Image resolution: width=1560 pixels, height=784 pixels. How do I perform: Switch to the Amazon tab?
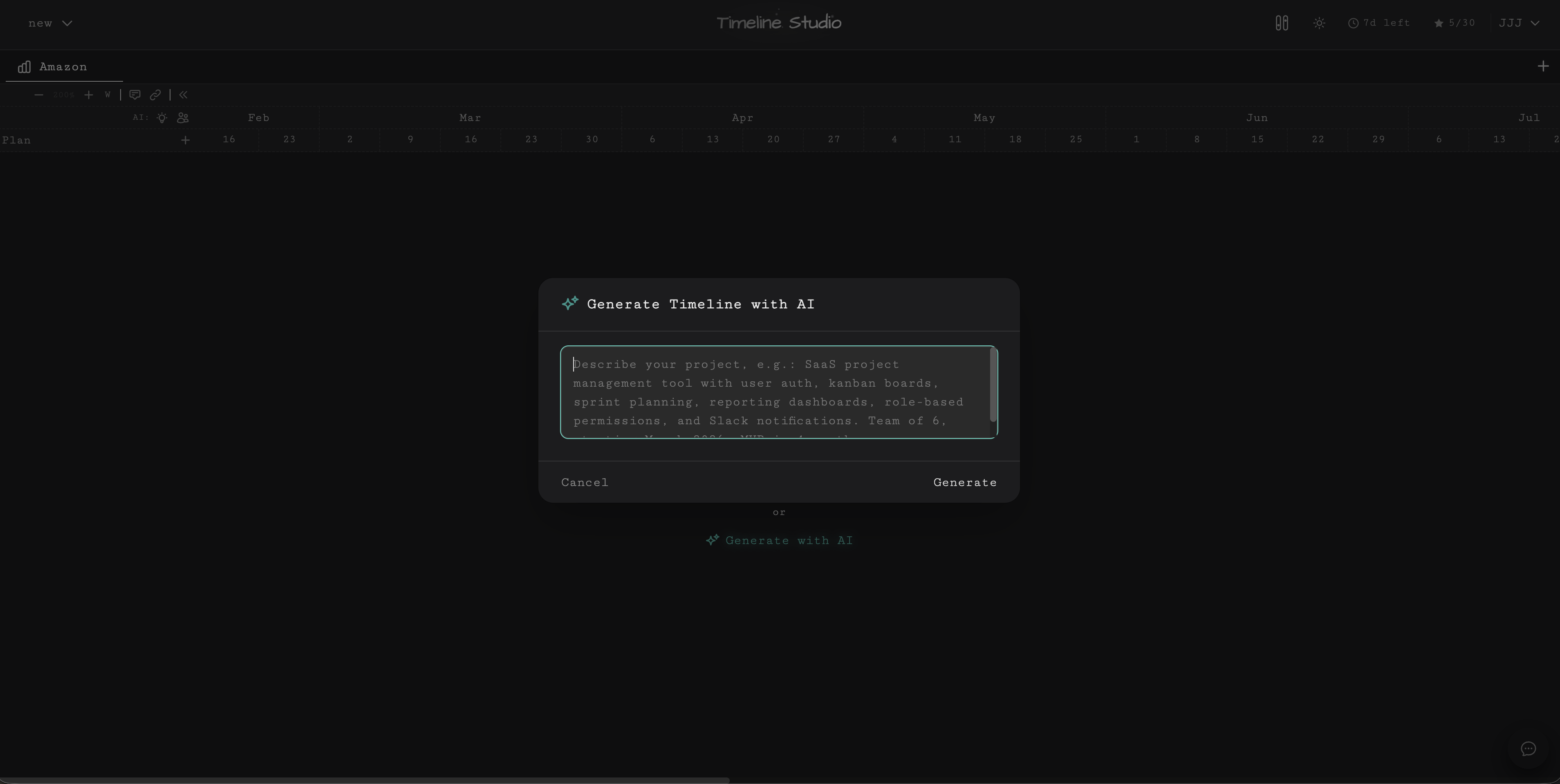coord(63,67)
